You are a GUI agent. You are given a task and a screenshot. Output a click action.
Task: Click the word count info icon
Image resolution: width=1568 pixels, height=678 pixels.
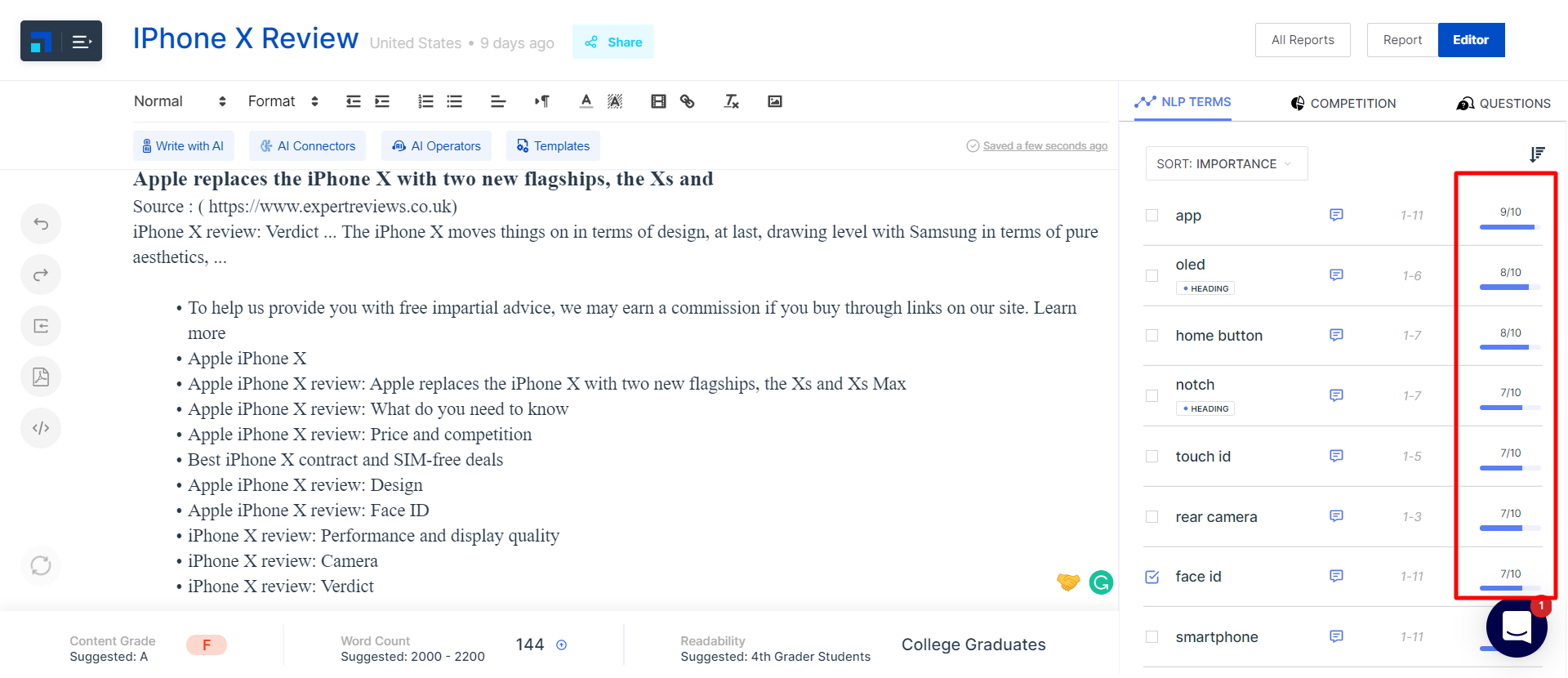562,645
